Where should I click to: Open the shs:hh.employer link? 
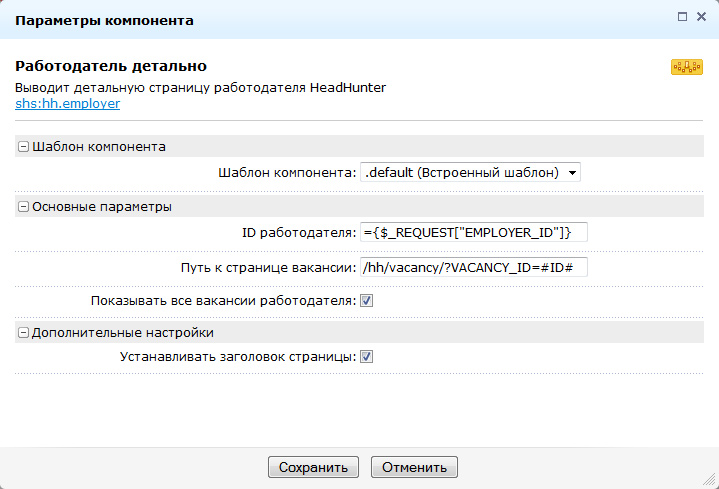pyautogui.click(x=67, y=103)
